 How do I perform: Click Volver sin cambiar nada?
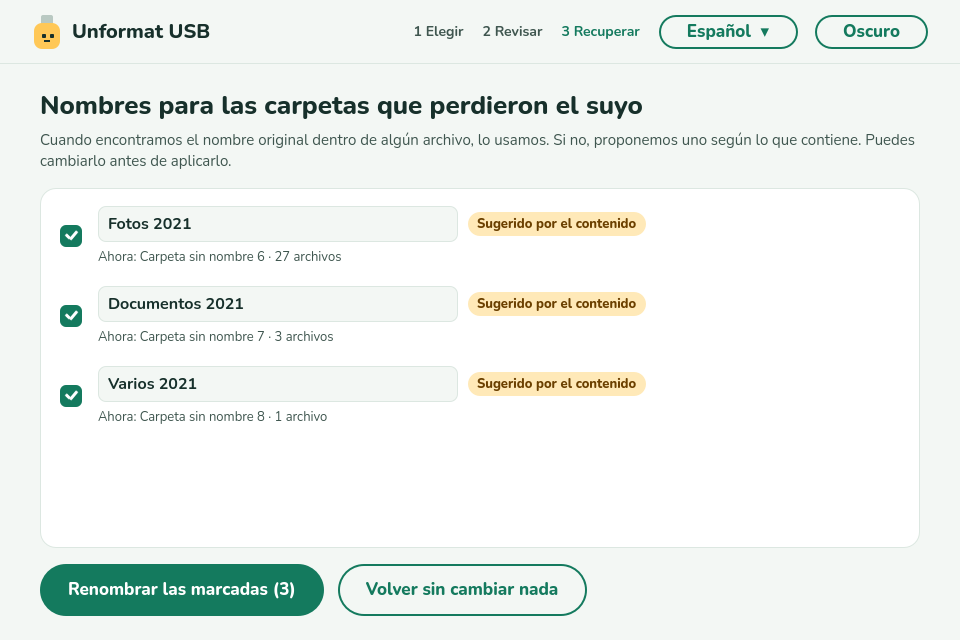(x=462, y=590)
